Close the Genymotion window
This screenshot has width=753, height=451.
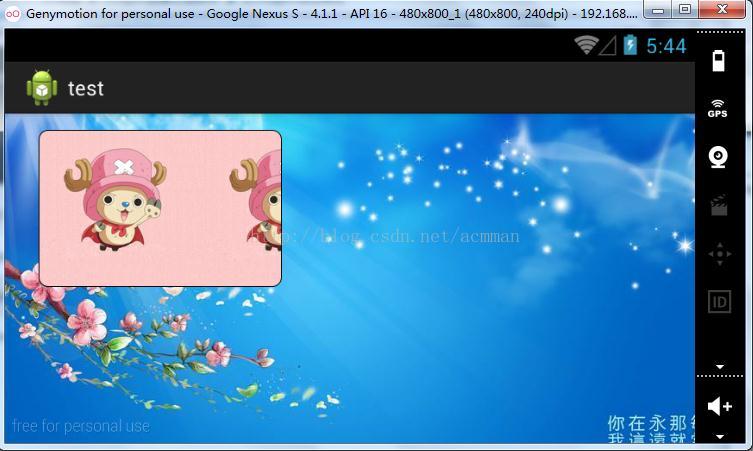point(722,10)
